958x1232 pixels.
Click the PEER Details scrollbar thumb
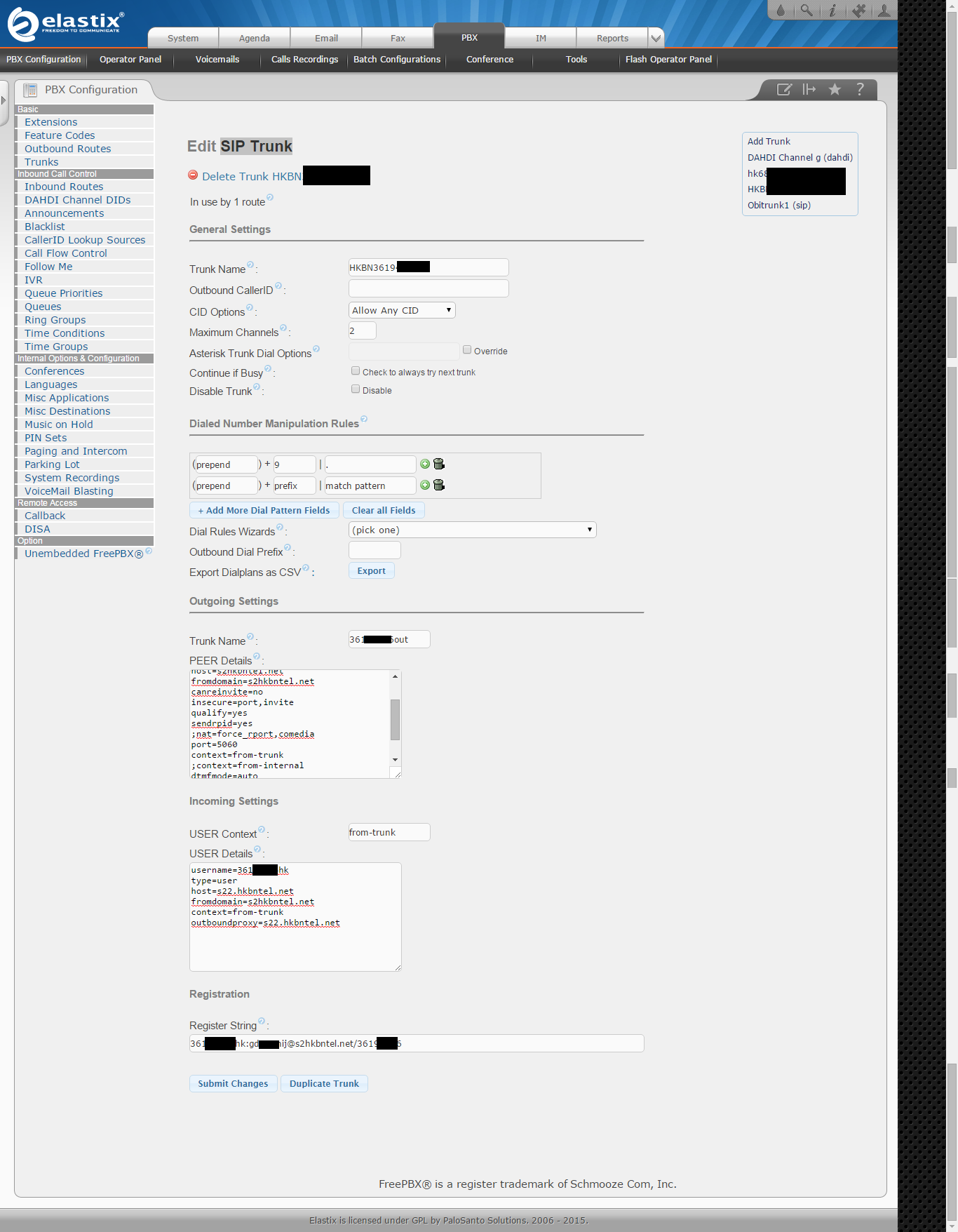click(x=396, y=720)
